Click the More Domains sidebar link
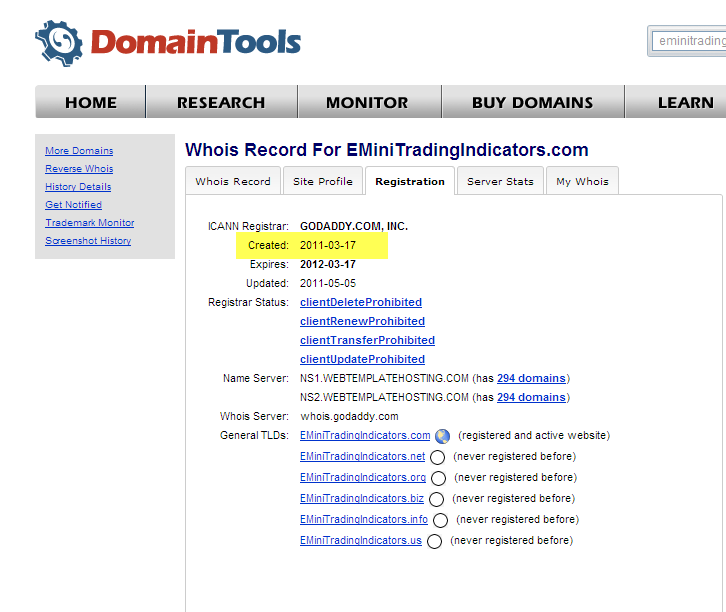Image resolution: width=726 pixels, height=612 pixels. [79, 150]
